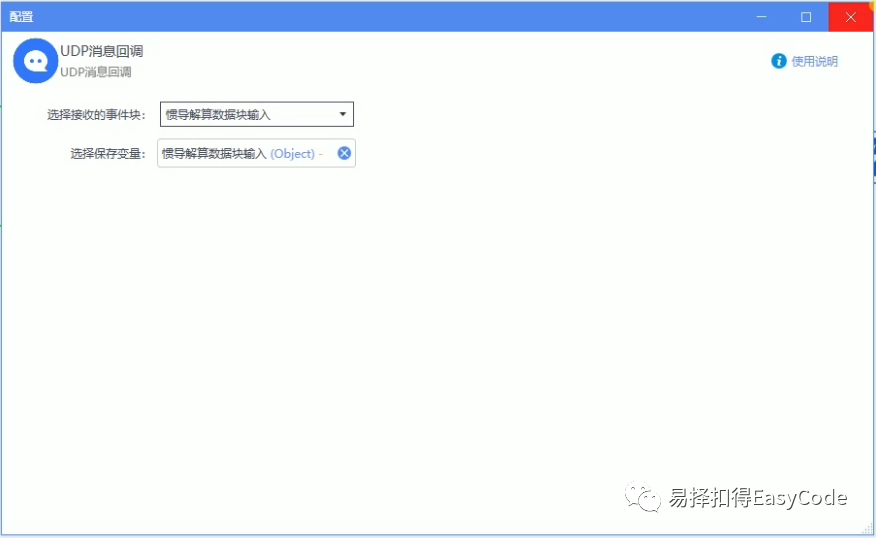Expand the 选择接收的事件块 dropdown arrow
The height and width of the screenshot is (538, 876).
(342, 114)
